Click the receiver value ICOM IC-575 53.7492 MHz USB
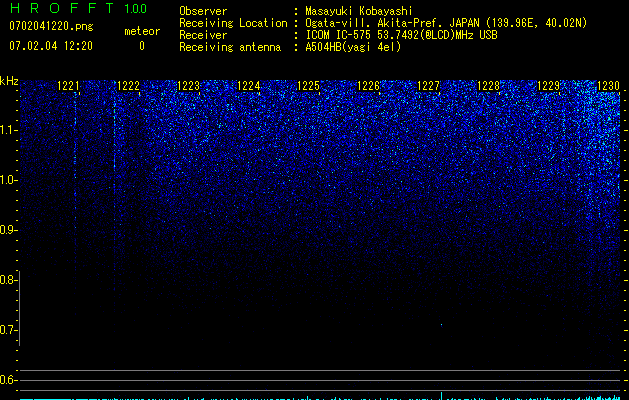The image size is (629, 400). tap(401, 35)
